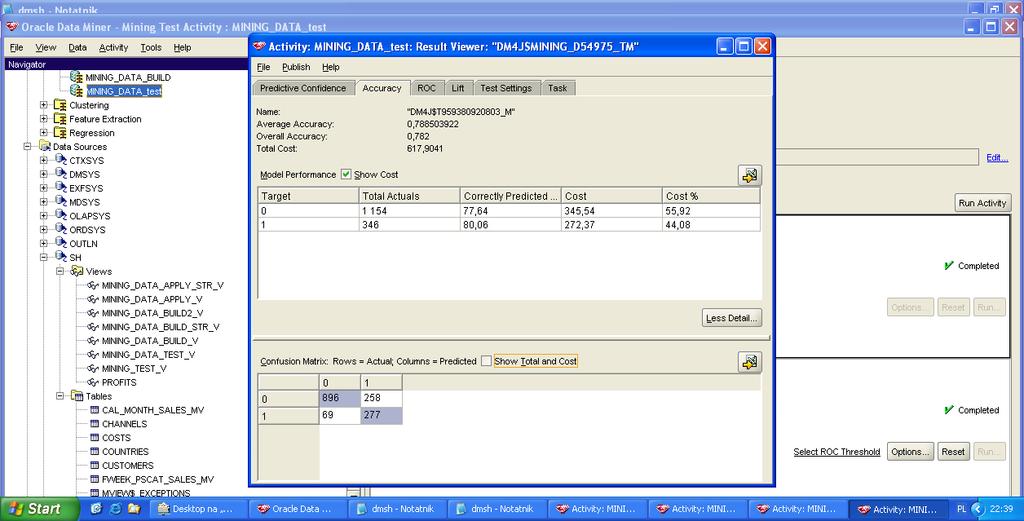Collapse the SH schema node
The height and width of the screenshot is (521, 1024).
tap(43, 257)
